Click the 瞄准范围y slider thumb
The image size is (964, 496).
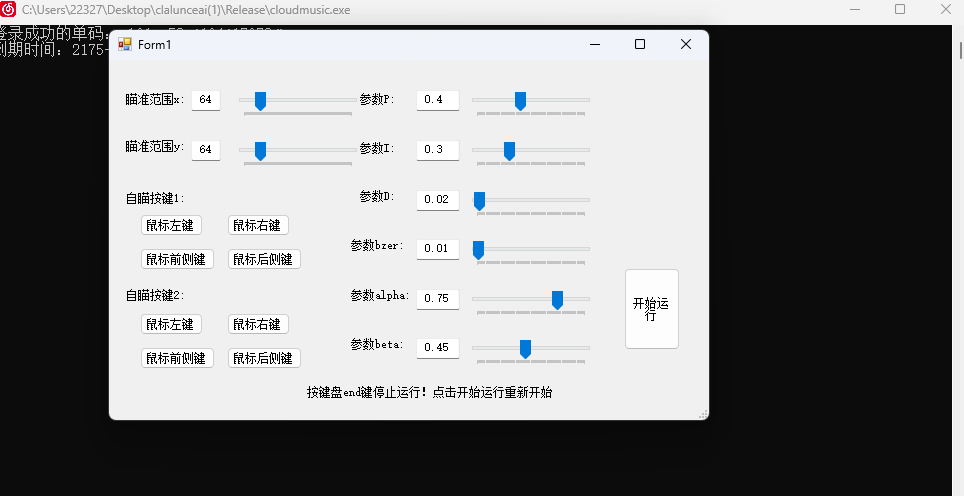click(x=260, y=151)
